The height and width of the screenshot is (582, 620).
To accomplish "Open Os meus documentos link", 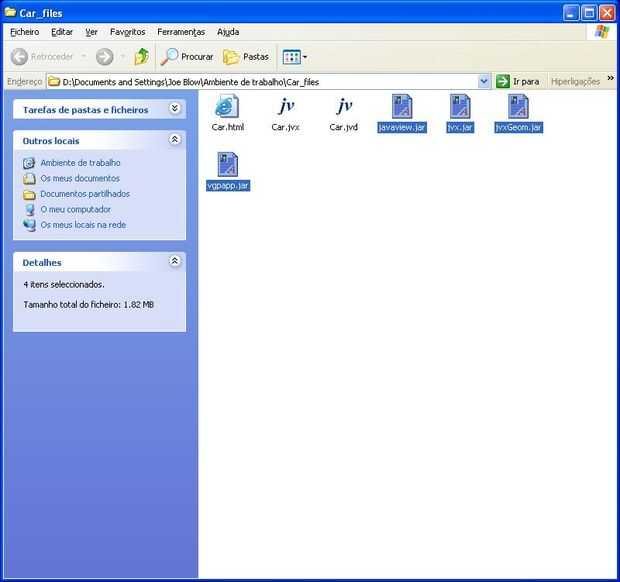I will (x=80, y=178).
